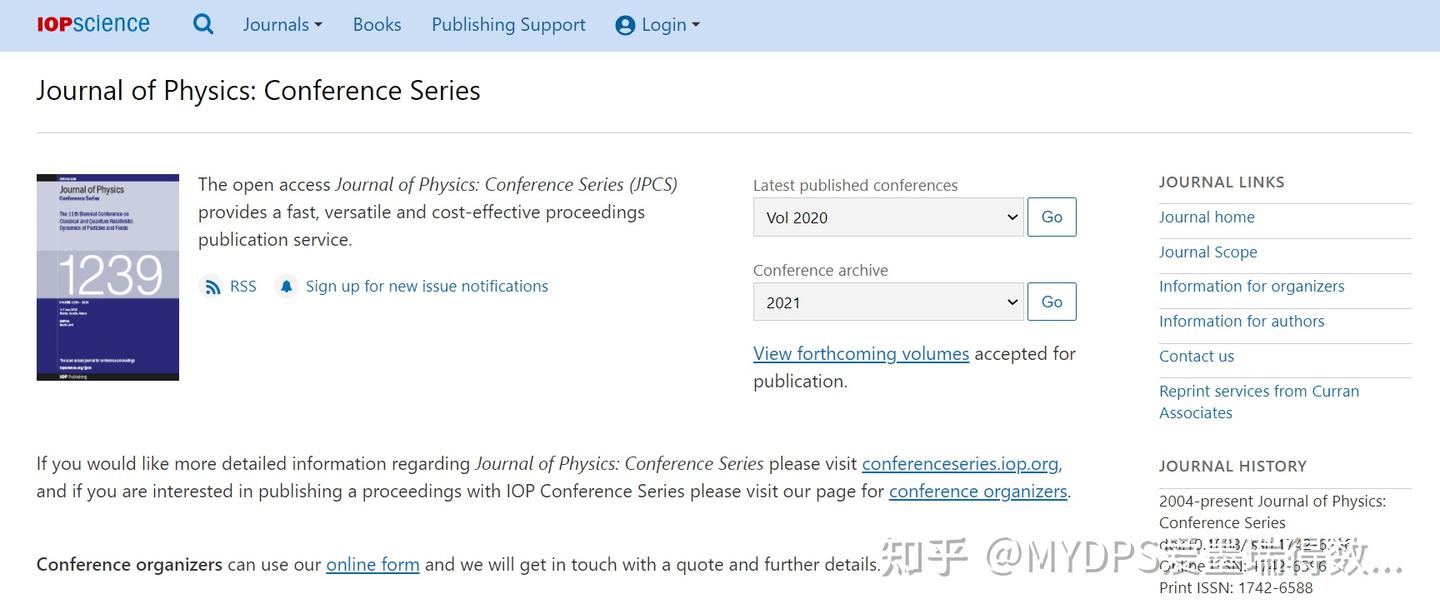The width and height of the screenshot is (1440, 614).
Task: Click the user icon beside Login
Action: click(x=624, y=24)
